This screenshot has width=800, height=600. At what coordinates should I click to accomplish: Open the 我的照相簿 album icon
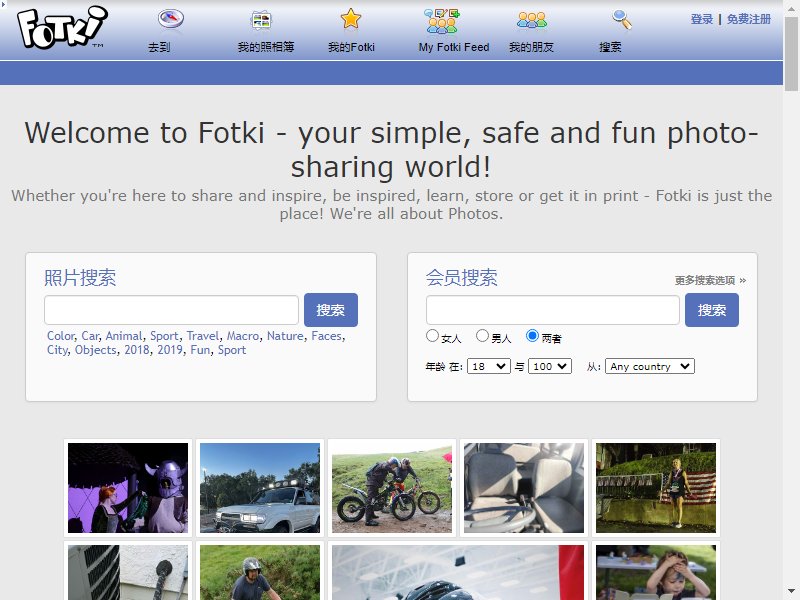pyautogui.click(x=261, y=20)
